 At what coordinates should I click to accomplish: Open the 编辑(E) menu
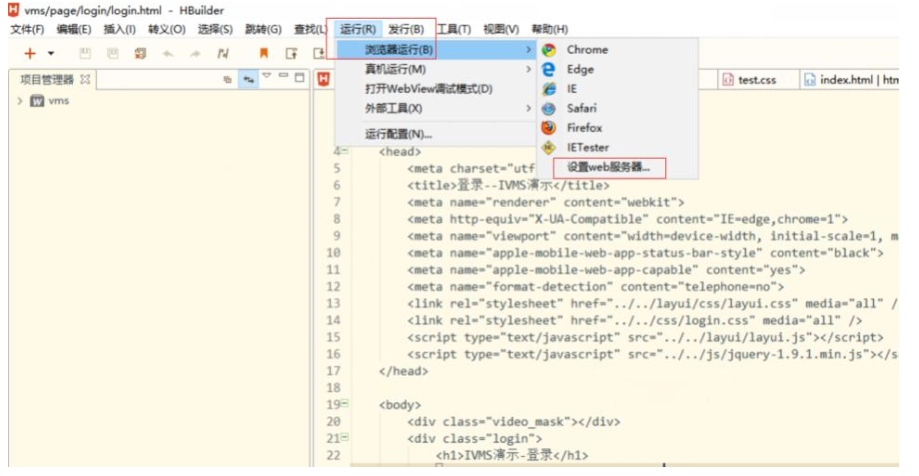pyautogui.click(x=74, y=29)
